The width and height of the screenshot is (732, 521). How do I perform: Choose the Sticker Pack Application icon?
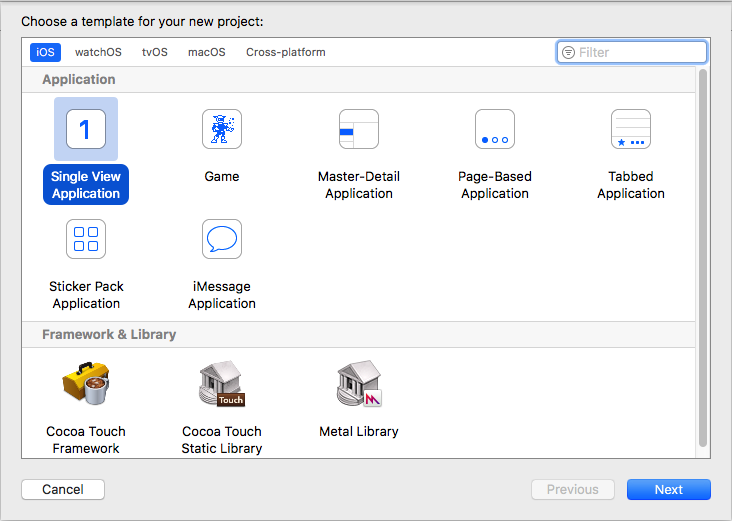(86, 239)
